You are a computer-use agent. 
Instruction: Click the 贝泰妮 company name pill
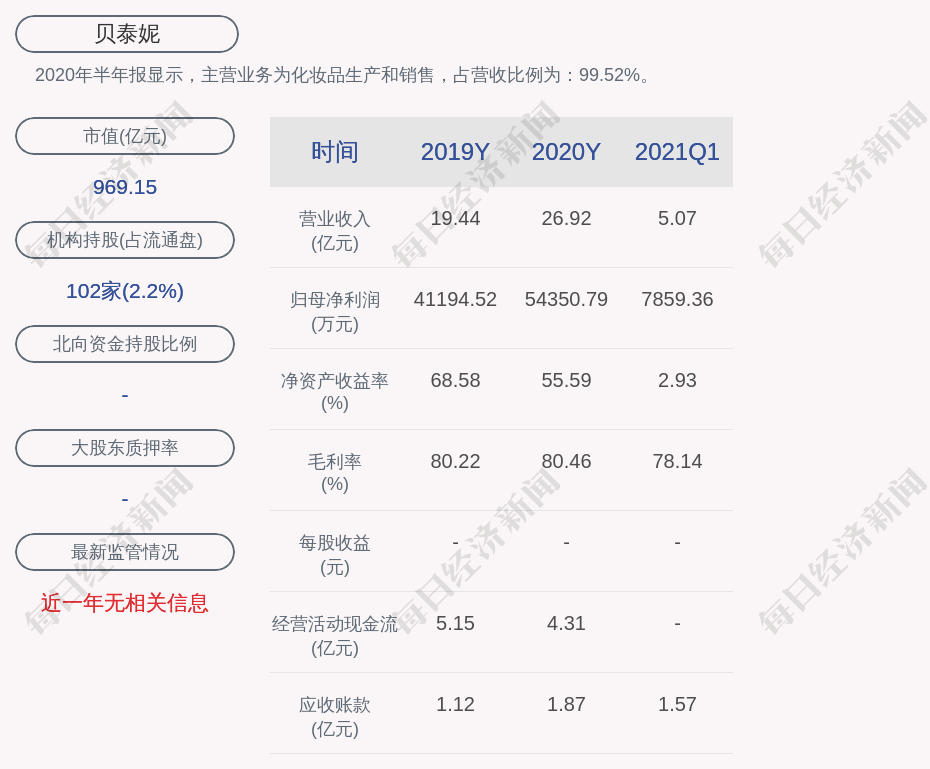[127, 34]
